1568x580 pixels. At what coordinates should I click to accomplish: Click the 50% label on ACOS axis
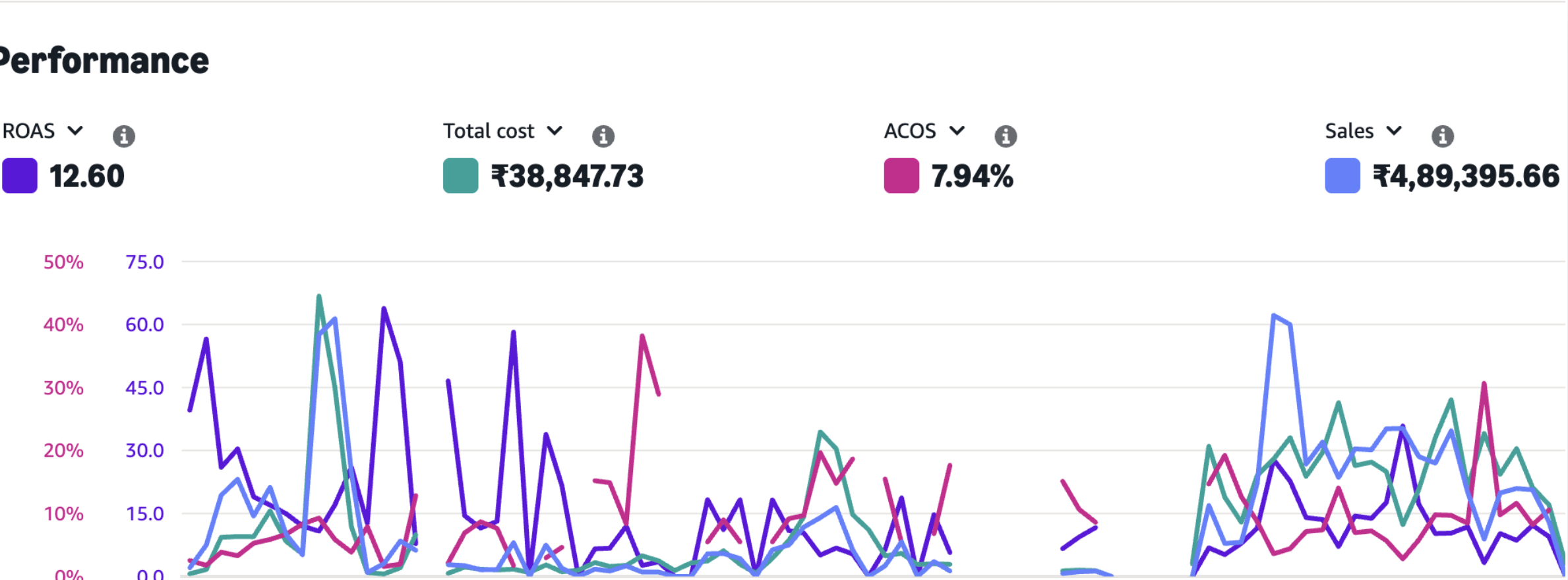tap(63, 262)
